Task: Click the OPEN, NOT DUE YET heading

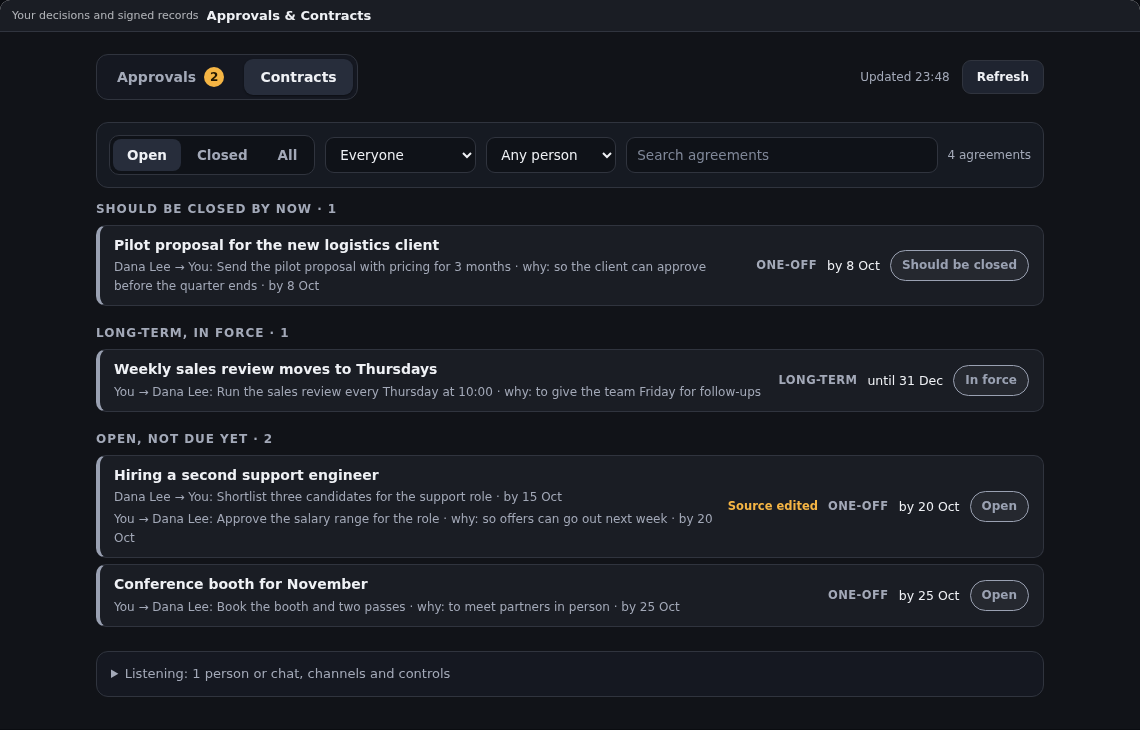Action: pos(184,439)
